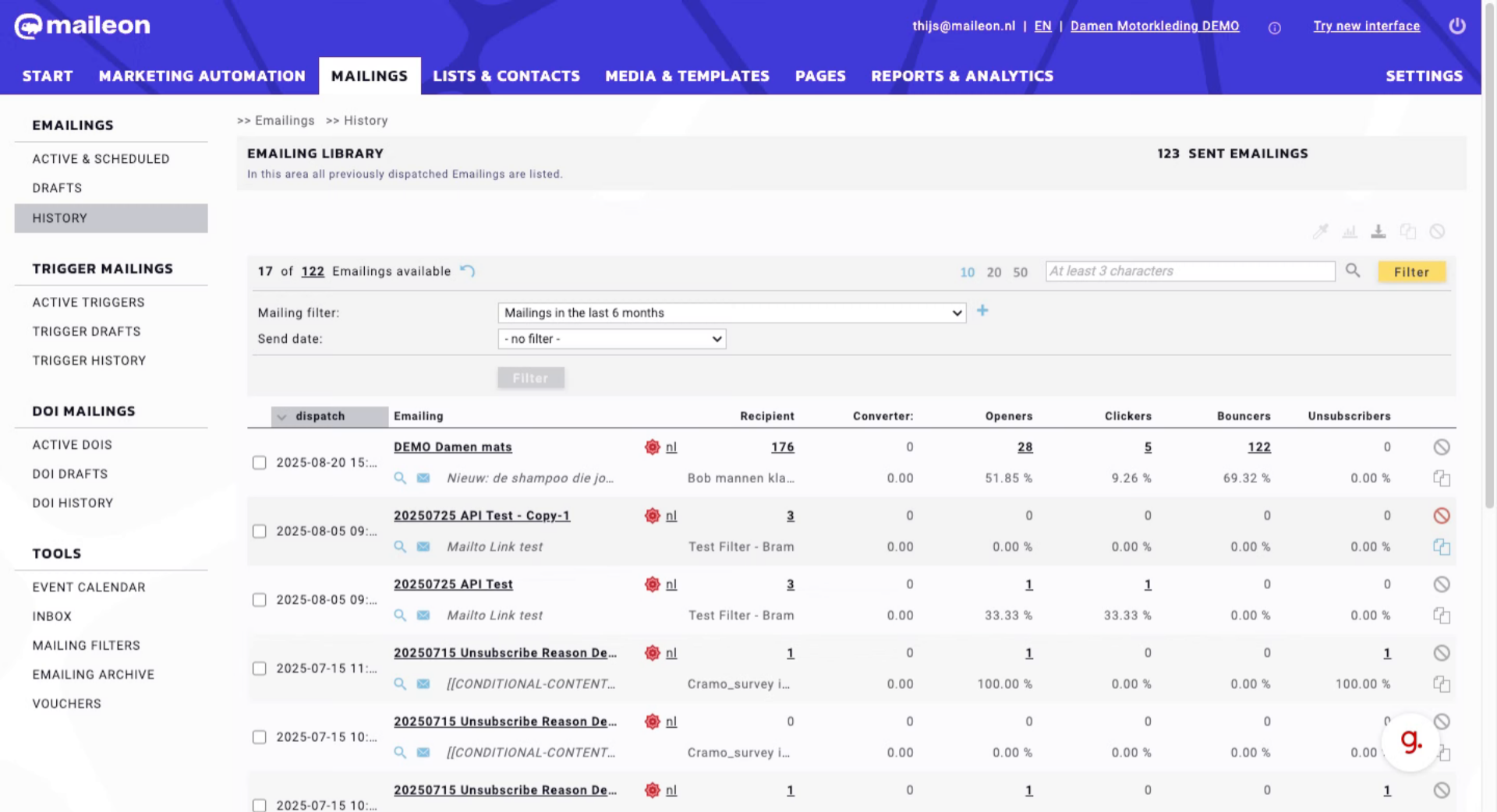Image resolution: width=1497 pixels, height=812 pixels.
Task: Click the block toolbar icon above the list
Action: click(1437, 231)
